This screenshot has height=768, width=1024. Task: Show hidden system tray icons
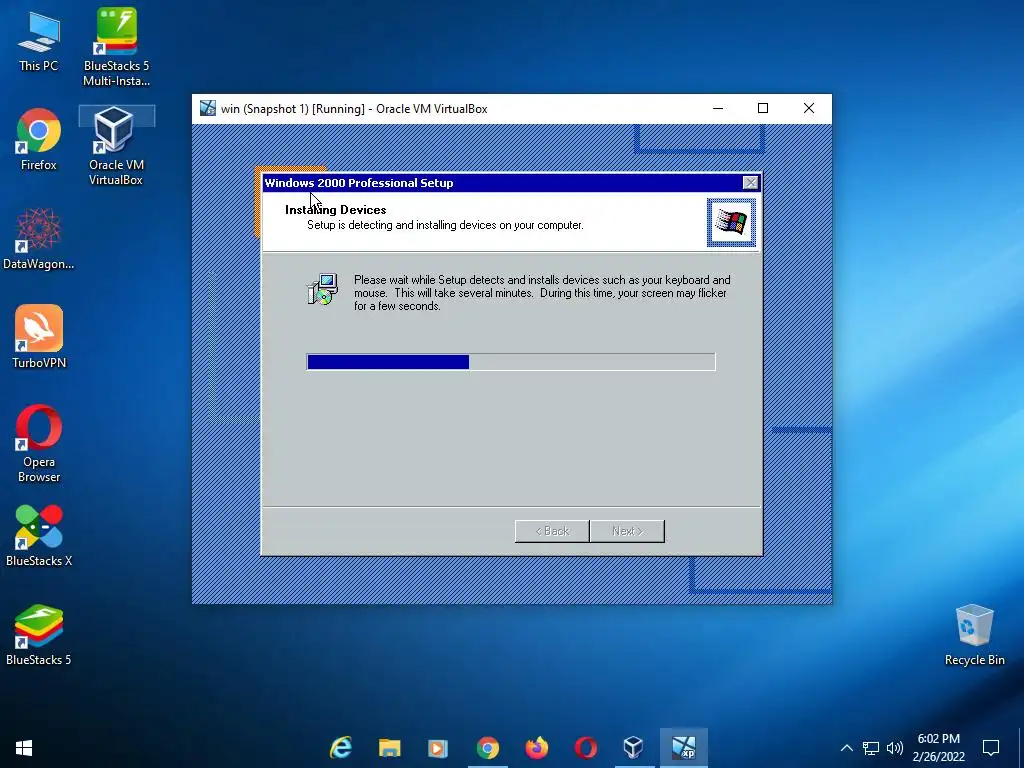(x=846, y=748)
